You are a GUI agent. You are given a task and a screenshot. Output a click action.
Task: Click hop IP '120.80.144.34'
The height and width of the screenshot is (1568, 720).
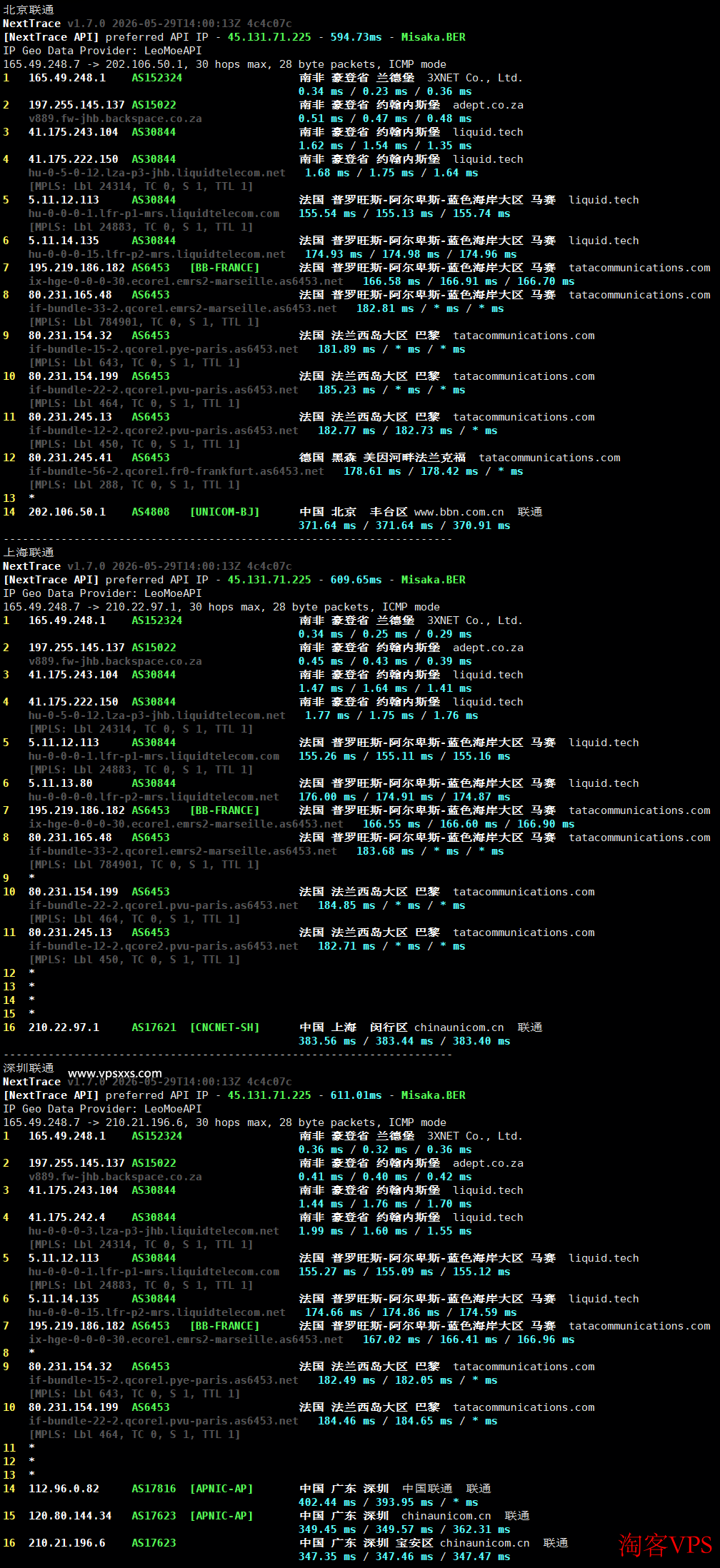[x=70, y=1516]
